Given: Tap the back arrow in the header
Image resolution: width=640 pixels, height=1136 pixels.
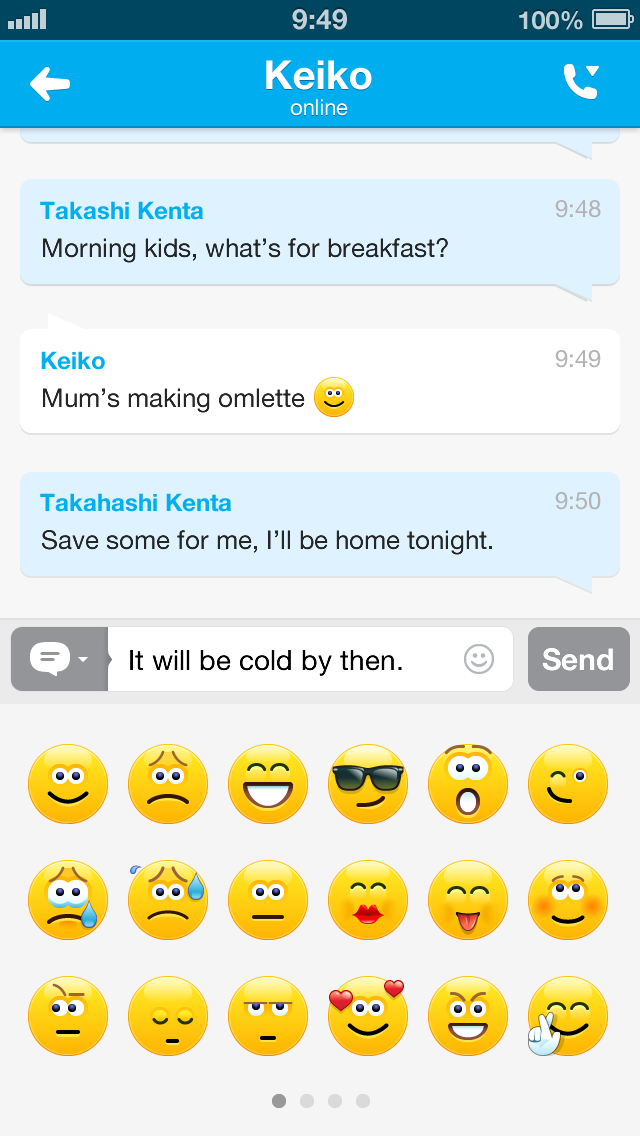Looking at the screenshot, I should point(50,84).
